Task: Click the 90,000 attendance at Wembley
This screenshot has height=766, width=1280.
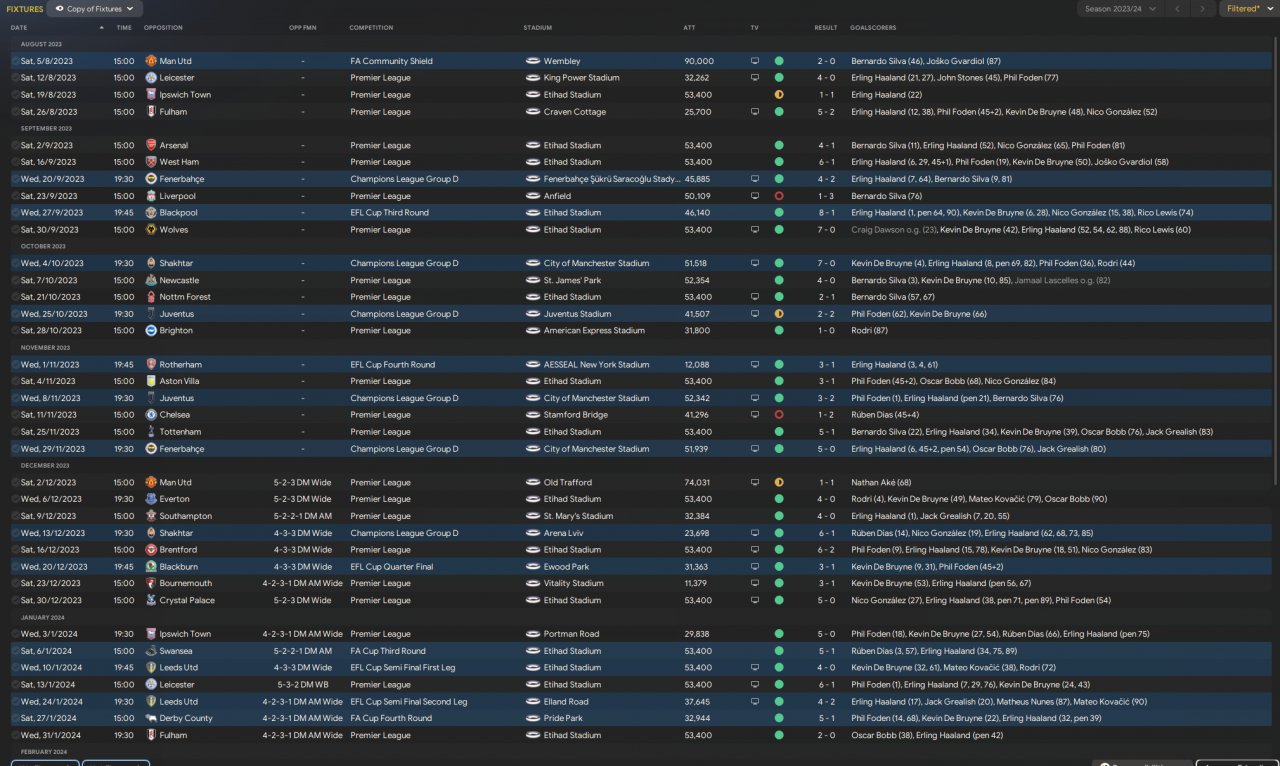Action: [699, 61]
